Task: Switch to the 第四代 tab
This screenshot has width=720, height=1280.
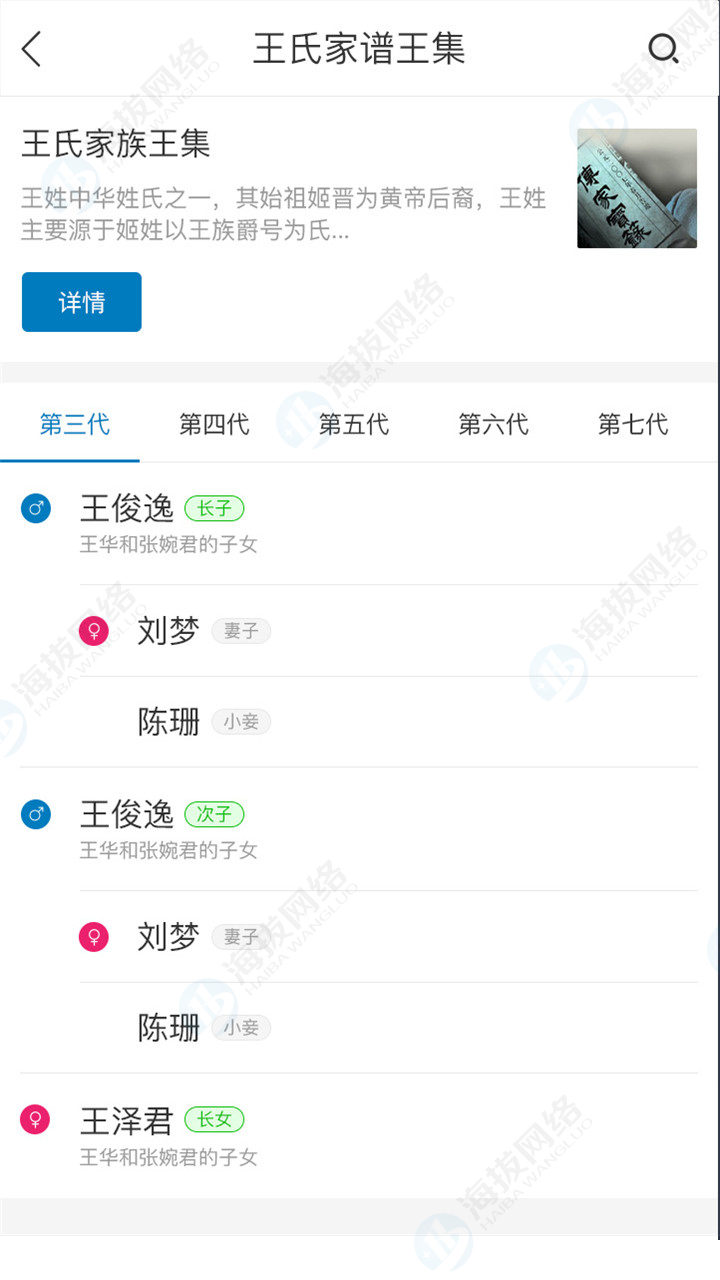Action: (x=214, y=425)
